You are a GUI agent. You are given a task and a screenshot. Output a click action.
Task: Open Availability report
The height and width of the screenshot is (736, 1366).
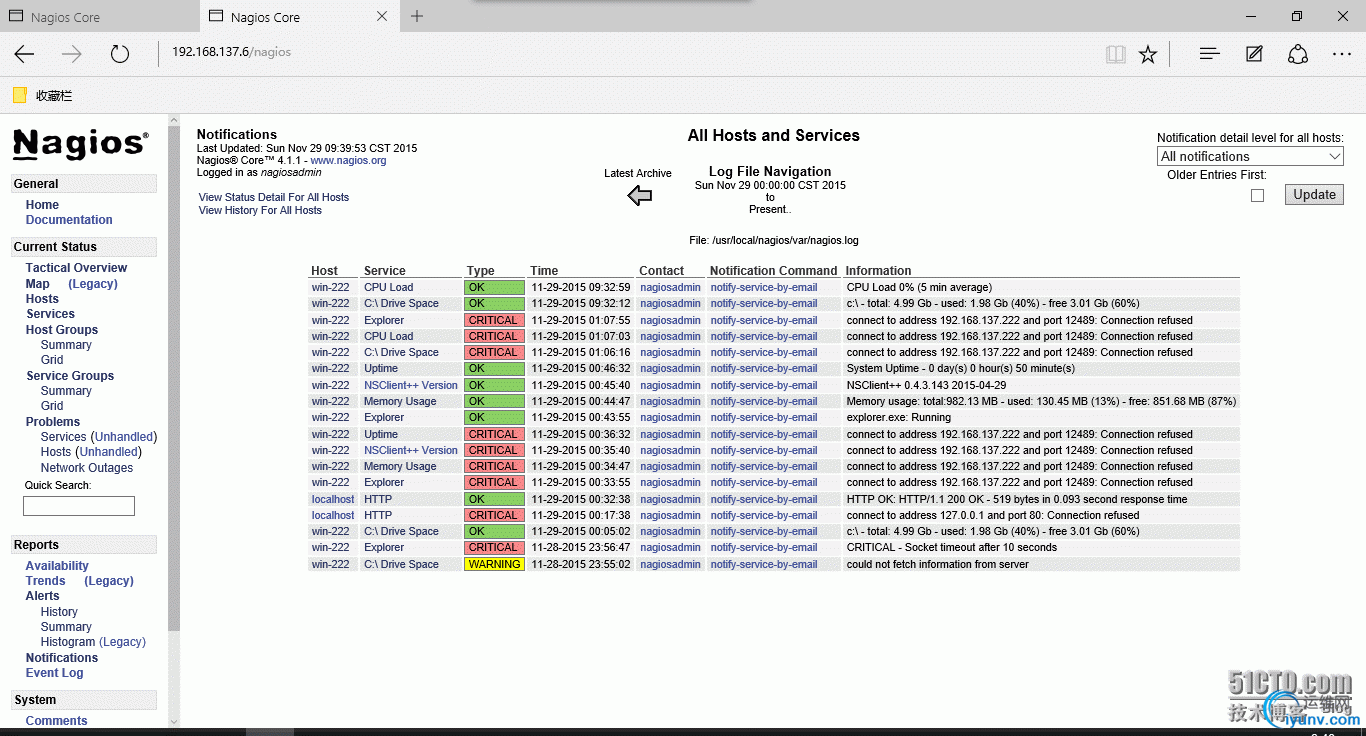(57, 566)
